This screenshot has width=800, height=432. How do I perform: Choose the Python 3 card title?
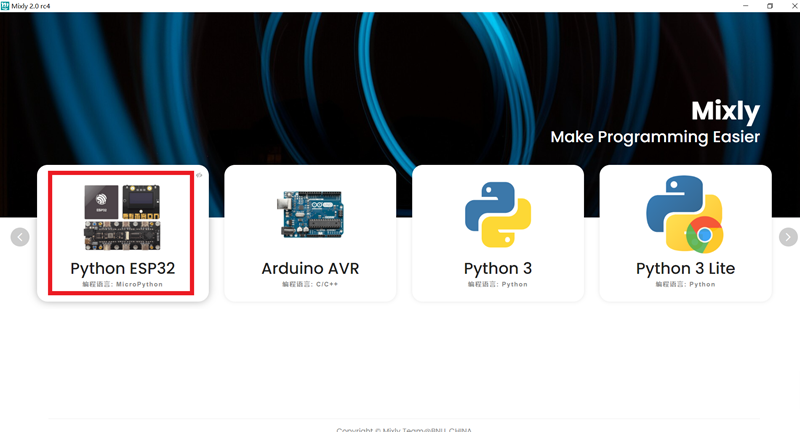(x=497, y=269)
